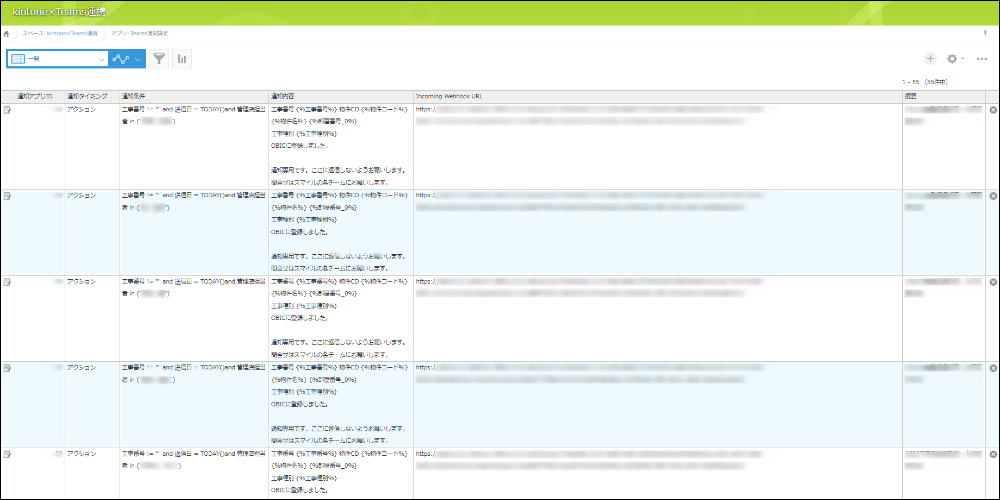Viewport: 1000px width, 500px height.
Task: Delete the third record with X icon
Action: click(993, 282)
